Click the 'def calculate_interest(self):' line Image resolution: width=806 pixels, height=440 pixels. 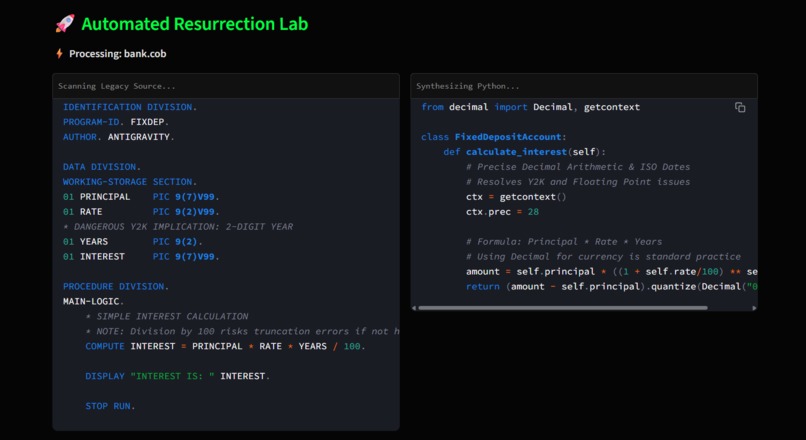(525, 152)
